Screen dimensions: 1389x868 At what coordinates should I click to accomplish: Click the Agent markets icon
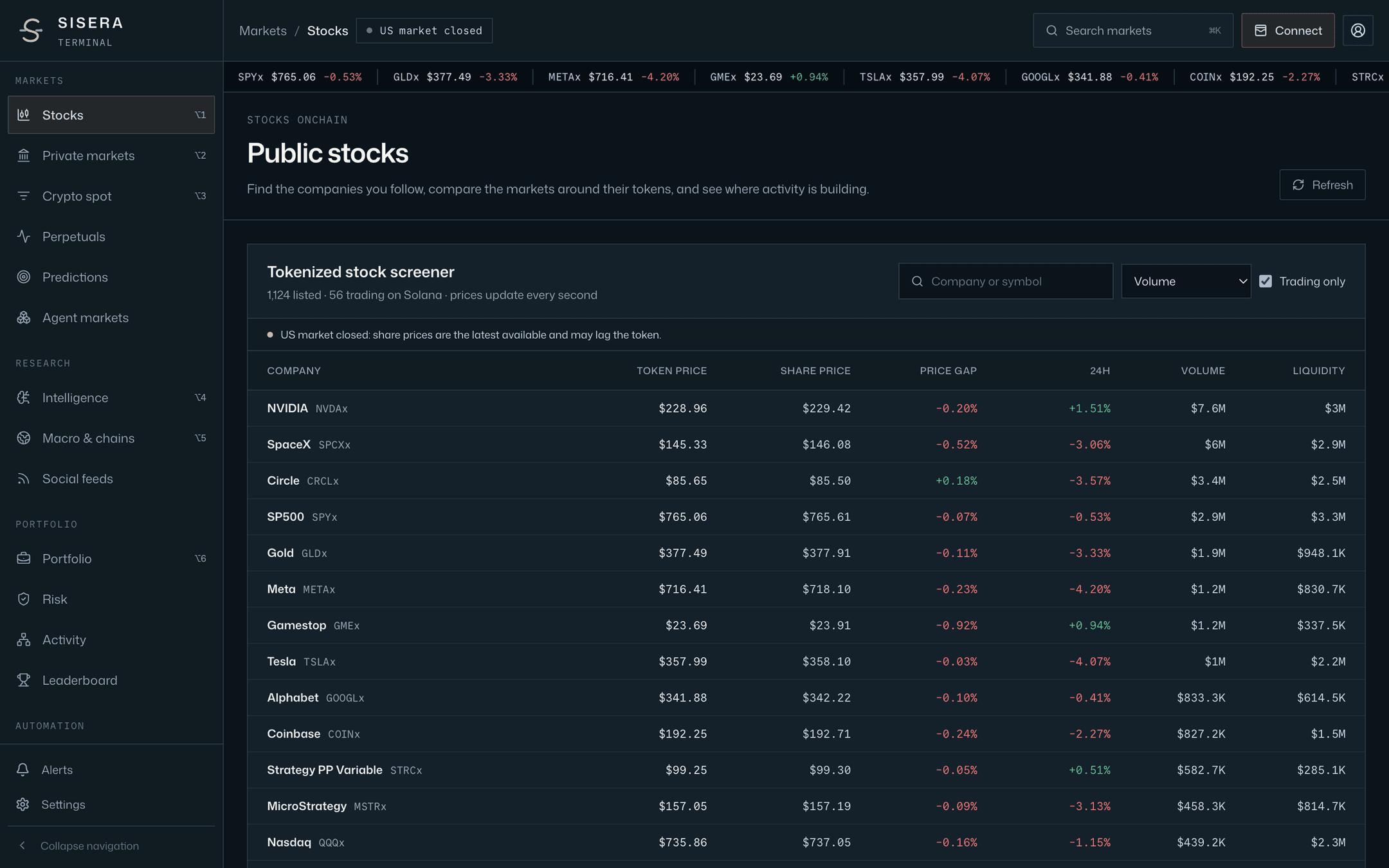[24, 318]
